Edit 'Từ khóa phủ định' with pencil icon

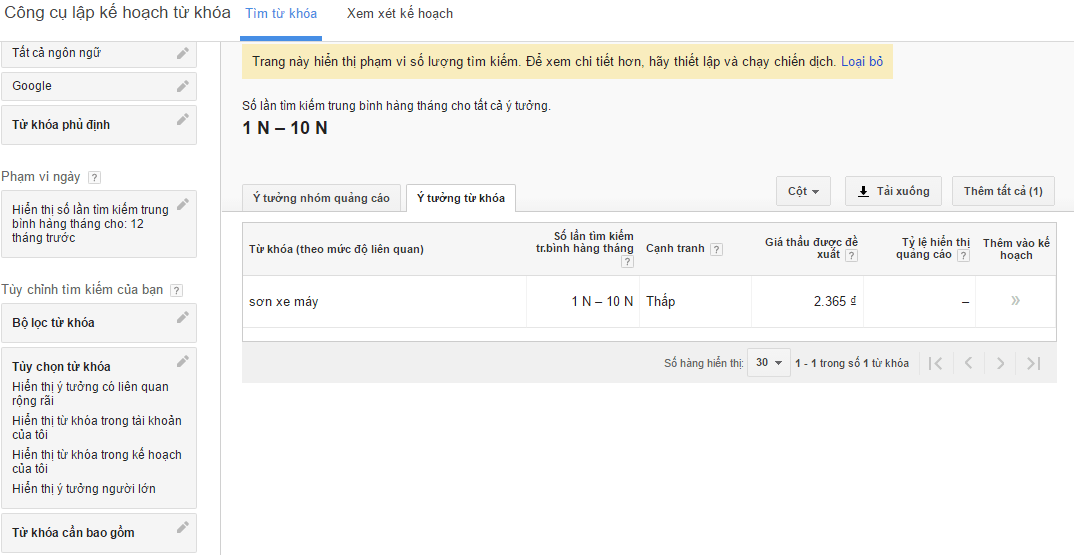tap(182, 119)
